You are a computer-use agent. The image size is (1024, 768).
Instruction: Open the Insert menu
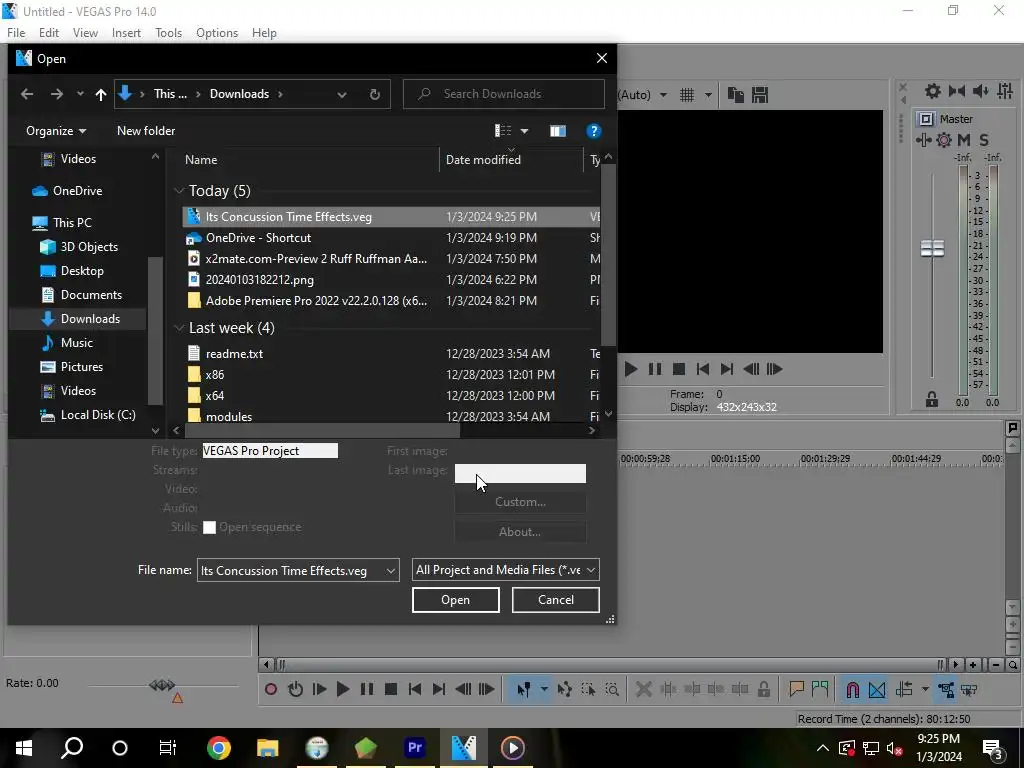(x=126, y=33)
